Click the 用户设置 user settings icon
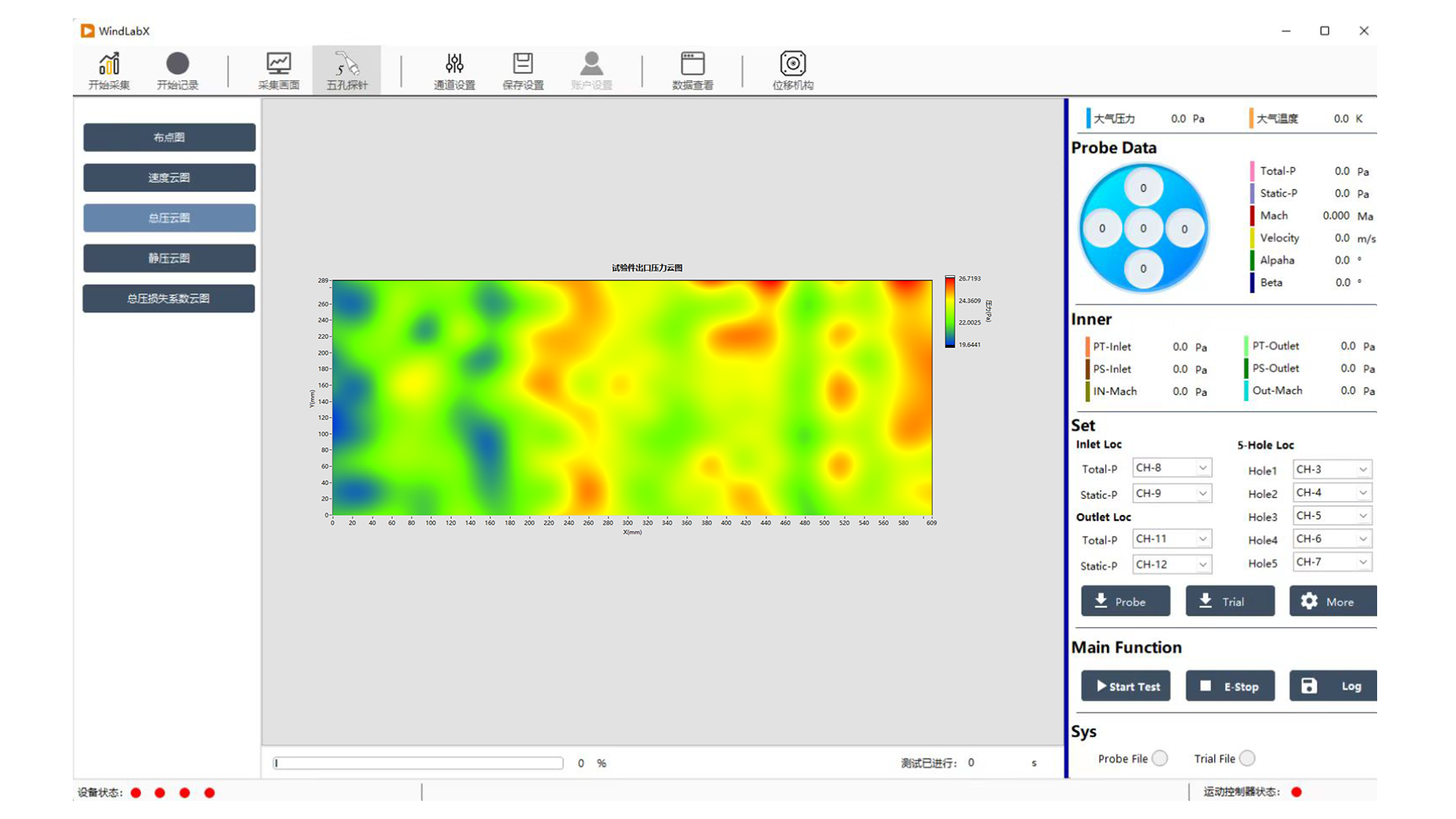The width and height of the screenshot is (1456, 819). [591, 70]
